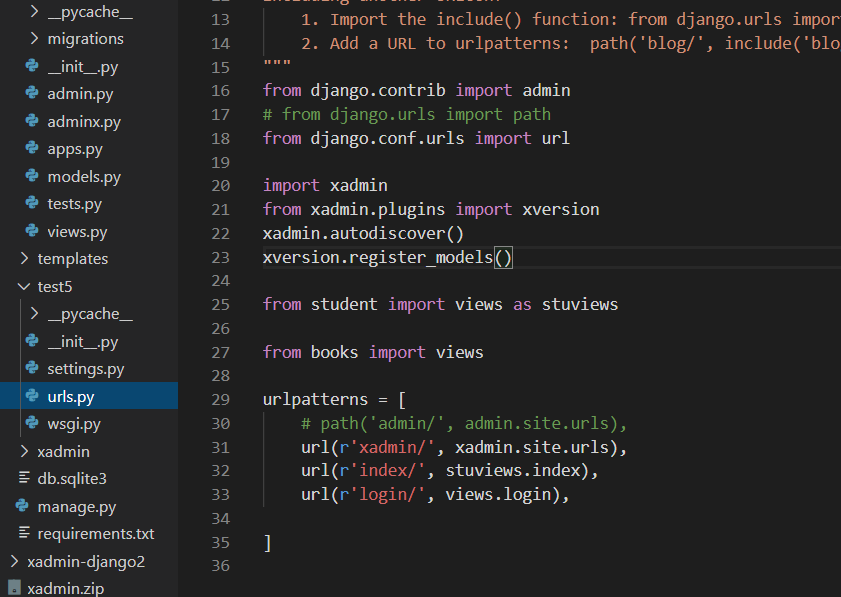Expand the migrations folder chevron
The width and height of the screenshot is (841, 597).
[33, 39]
